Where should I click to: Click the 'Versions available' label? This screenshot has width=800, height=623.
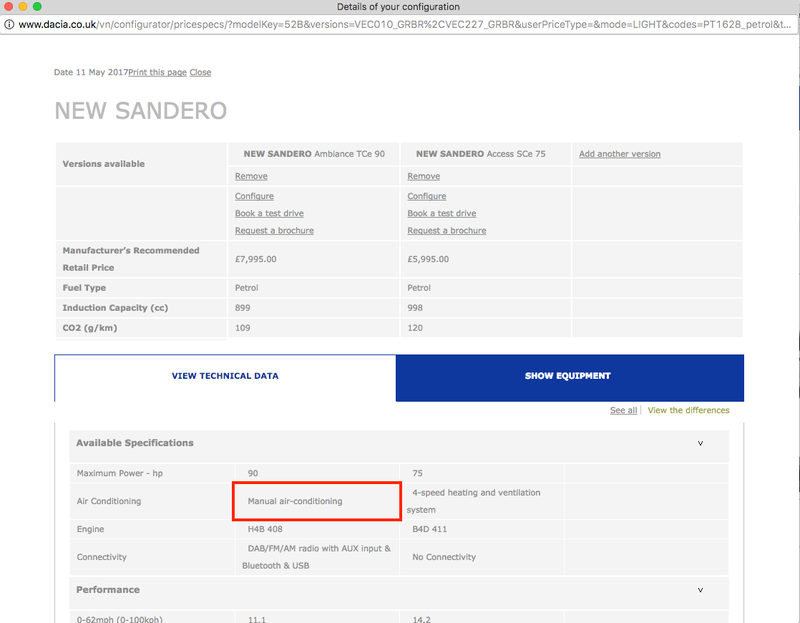[x=104, y=164]
